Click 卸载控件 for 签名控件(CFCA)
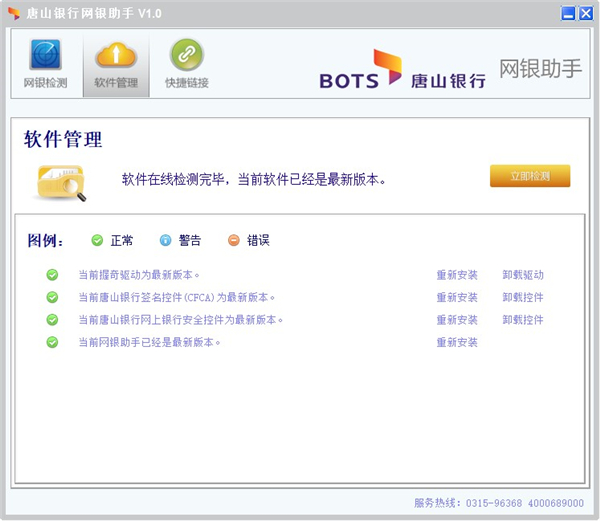Viewport: 600px width, 521px height. (x=523, y=297)
